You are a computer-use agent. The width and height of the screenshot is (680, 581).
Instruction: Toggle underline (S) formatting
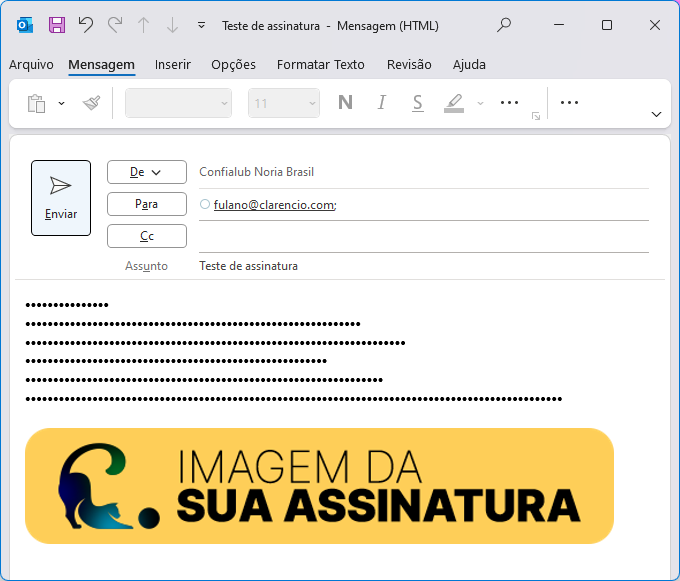point(418,103)
